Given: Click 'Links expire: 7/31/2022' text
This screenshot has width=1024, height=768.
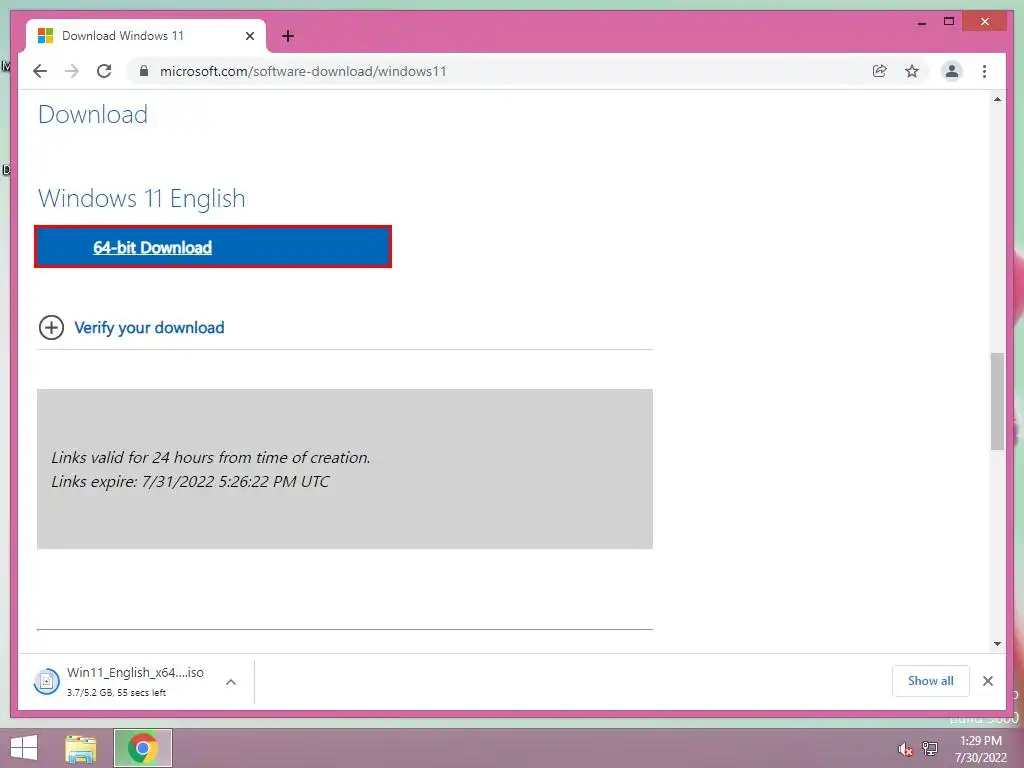Looking at the screenshot, I should 191,482.
